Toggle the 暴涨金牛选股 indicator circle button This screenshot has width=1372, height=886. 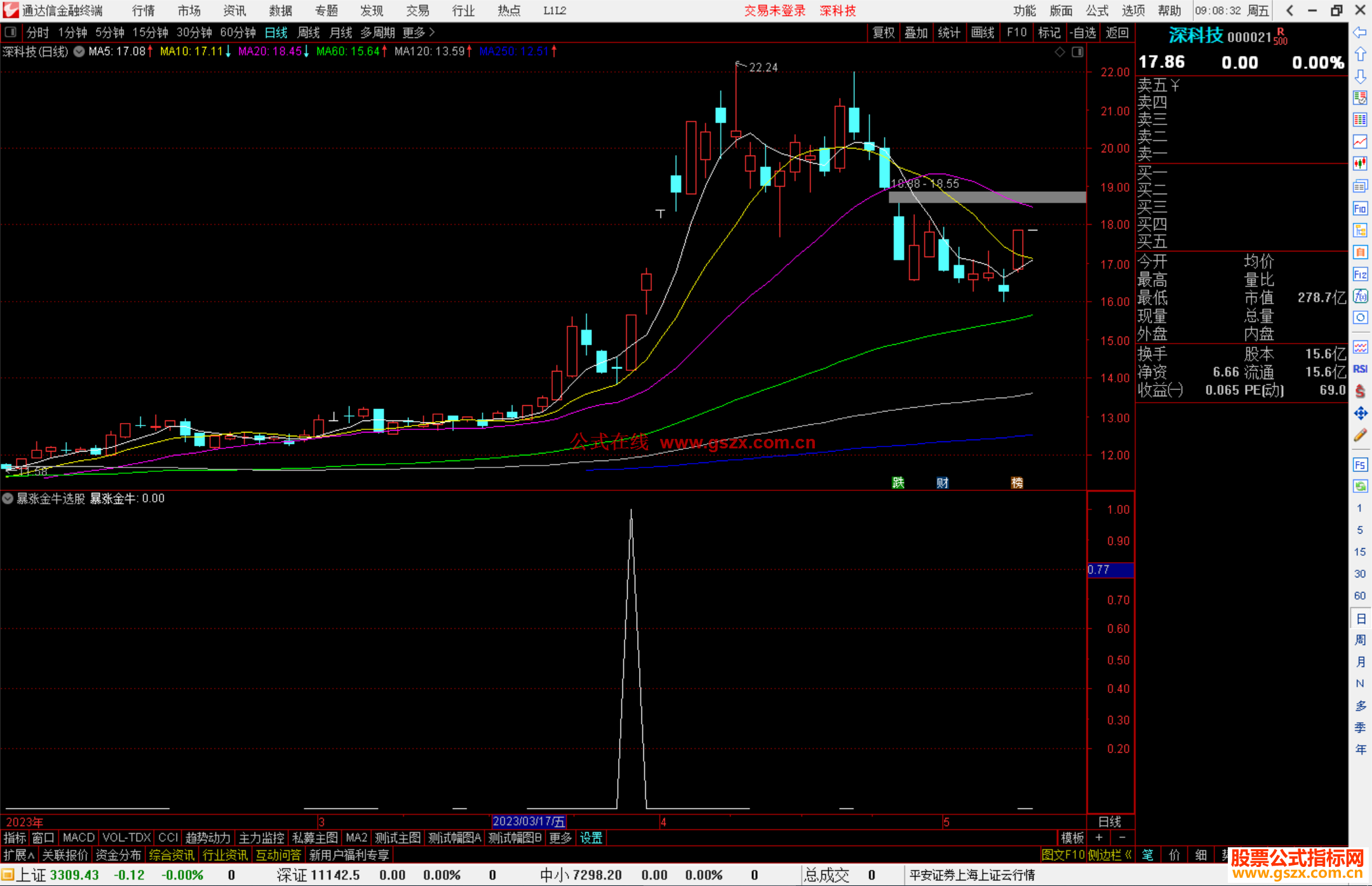click(x=8, y=499)
